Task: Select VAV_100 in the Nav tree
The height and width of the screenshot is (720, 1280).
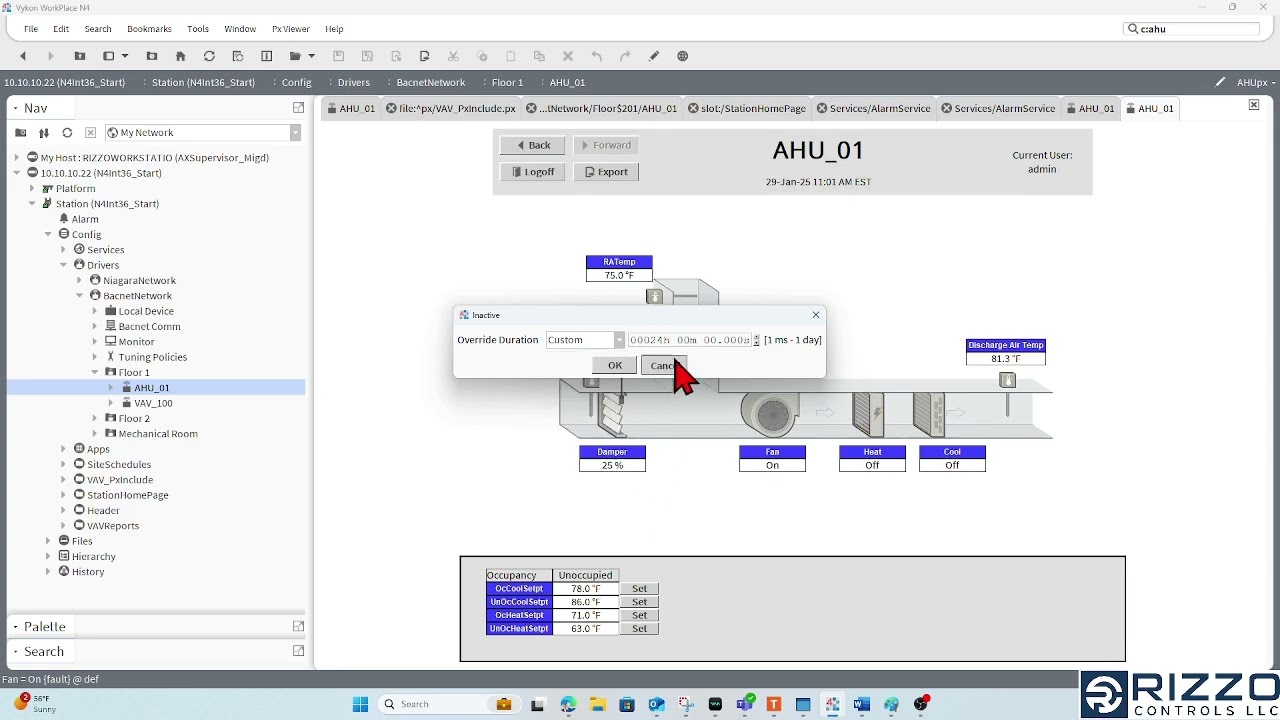Action: pyautogui.click(x=153, y=403)
